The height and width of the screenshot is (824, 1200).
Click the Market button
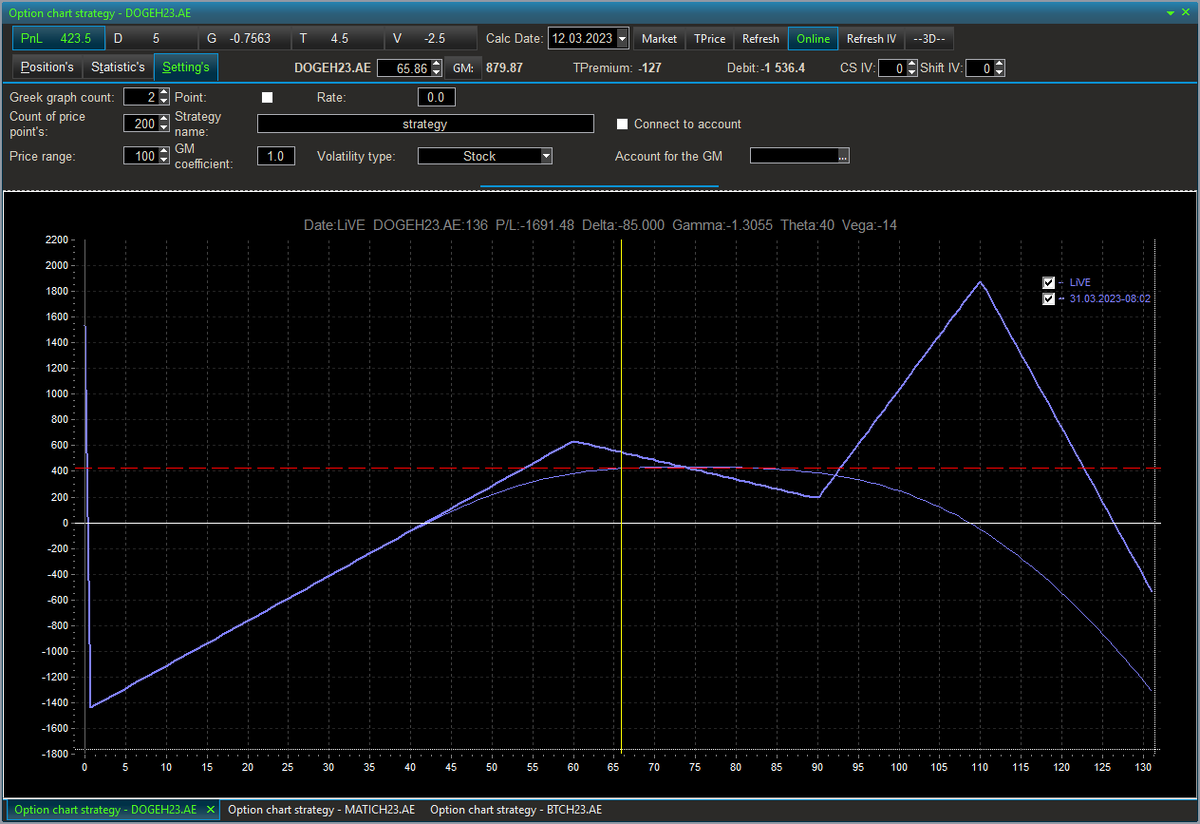659,39
